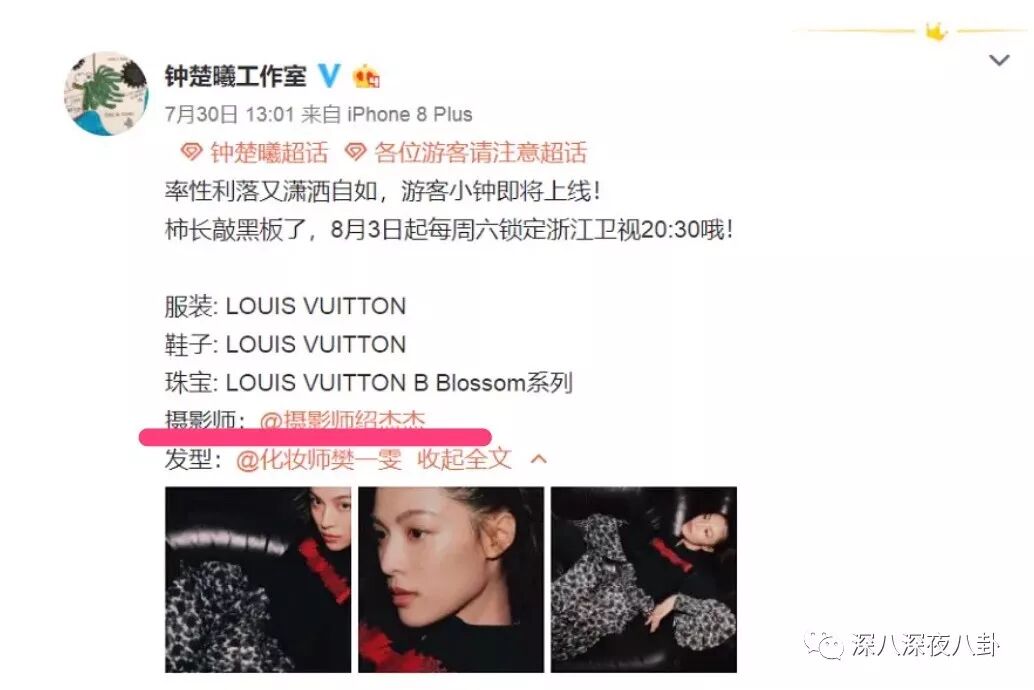Viewport: 1034px width, 690px height.
Task: Open the 钟楚曦超话 super topic link
Action: 269,152
